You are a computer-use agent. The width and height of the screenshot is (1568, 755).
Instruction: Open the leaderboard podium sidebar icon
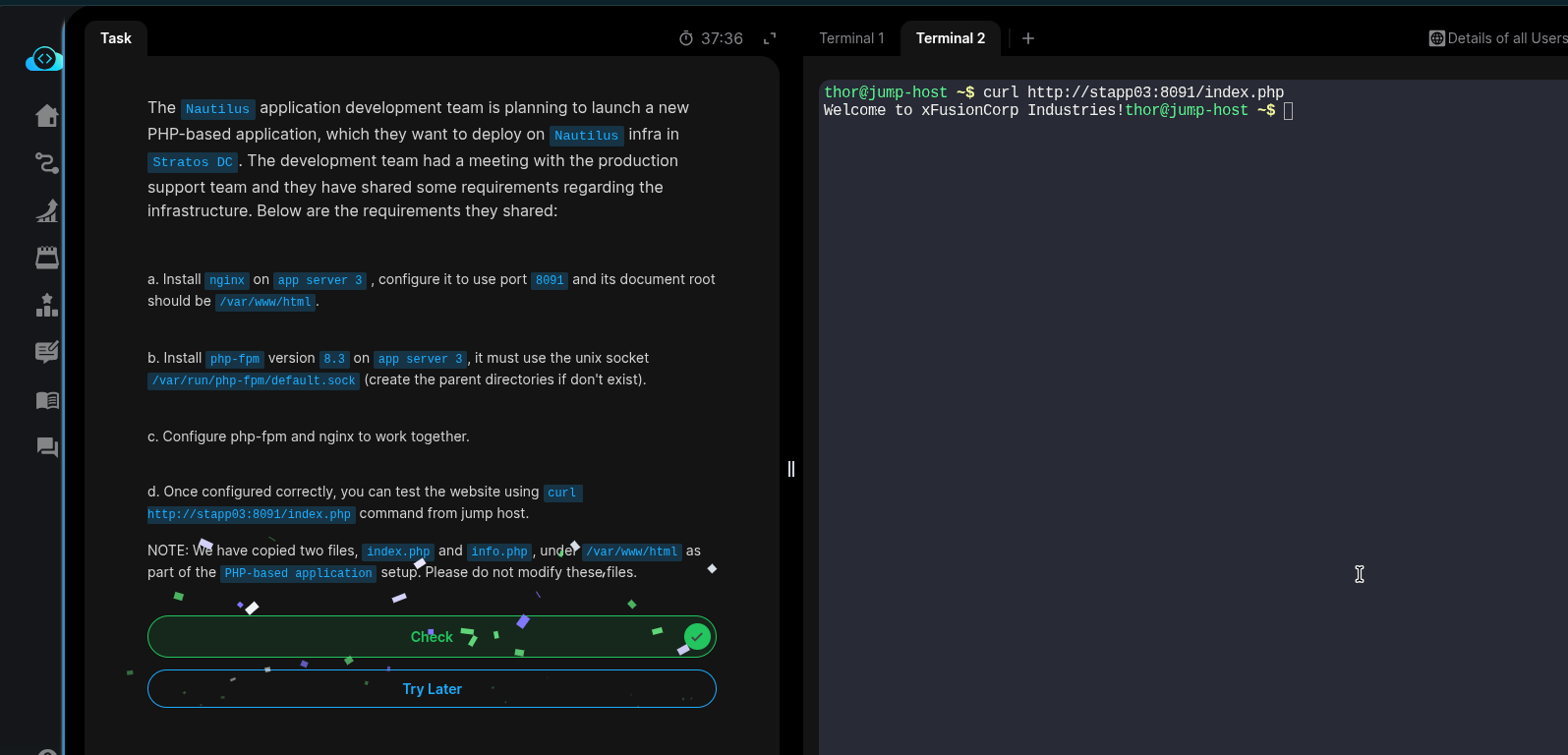[47, 305]
